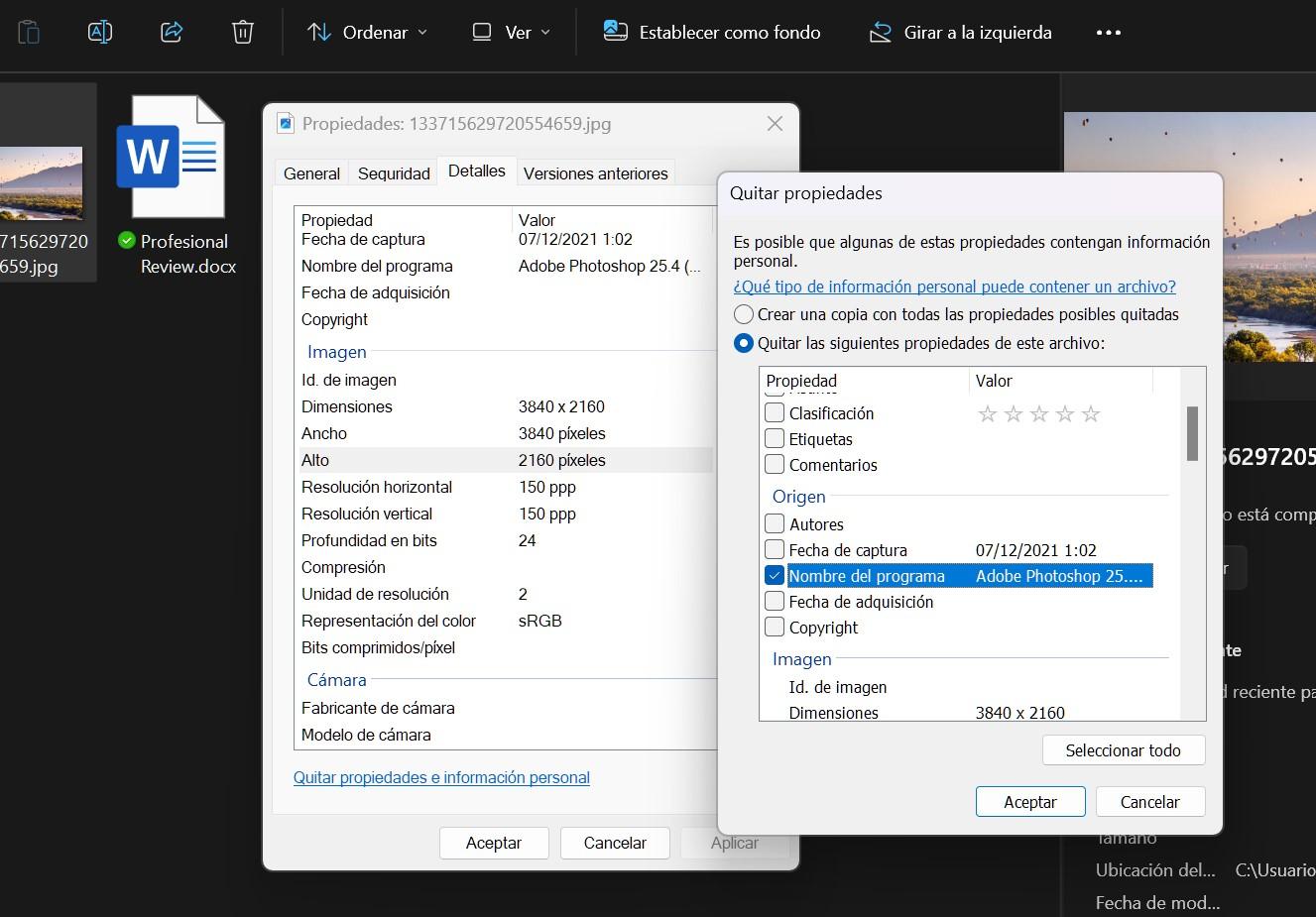Open the Versiones anteriores tab
This screenshot has width=1316, height=917.
[595, 173]
